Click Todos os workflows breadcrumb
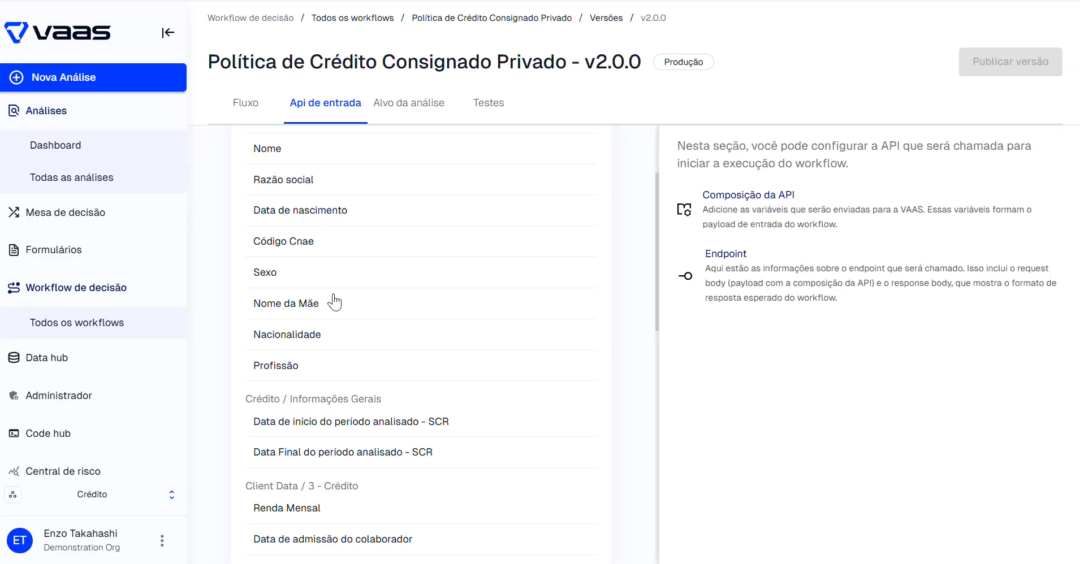 (x=353, y=18)
